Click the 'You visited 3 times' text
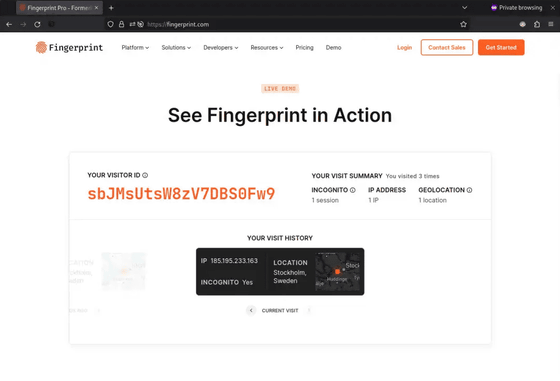The height and width of the screenshot is (381, 560). pos(412,176)
